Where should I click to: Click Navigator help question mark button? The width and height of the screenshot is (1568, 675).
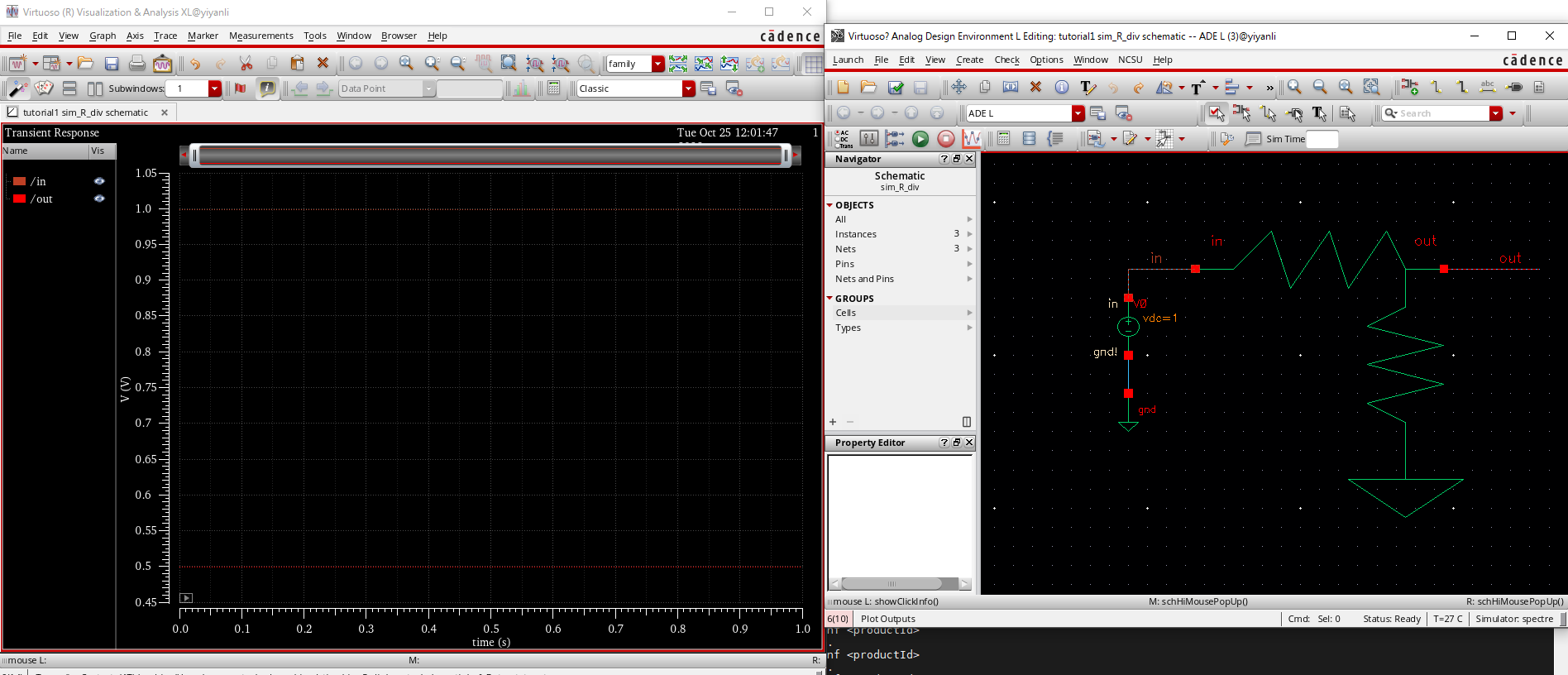[x=944, y=159]
